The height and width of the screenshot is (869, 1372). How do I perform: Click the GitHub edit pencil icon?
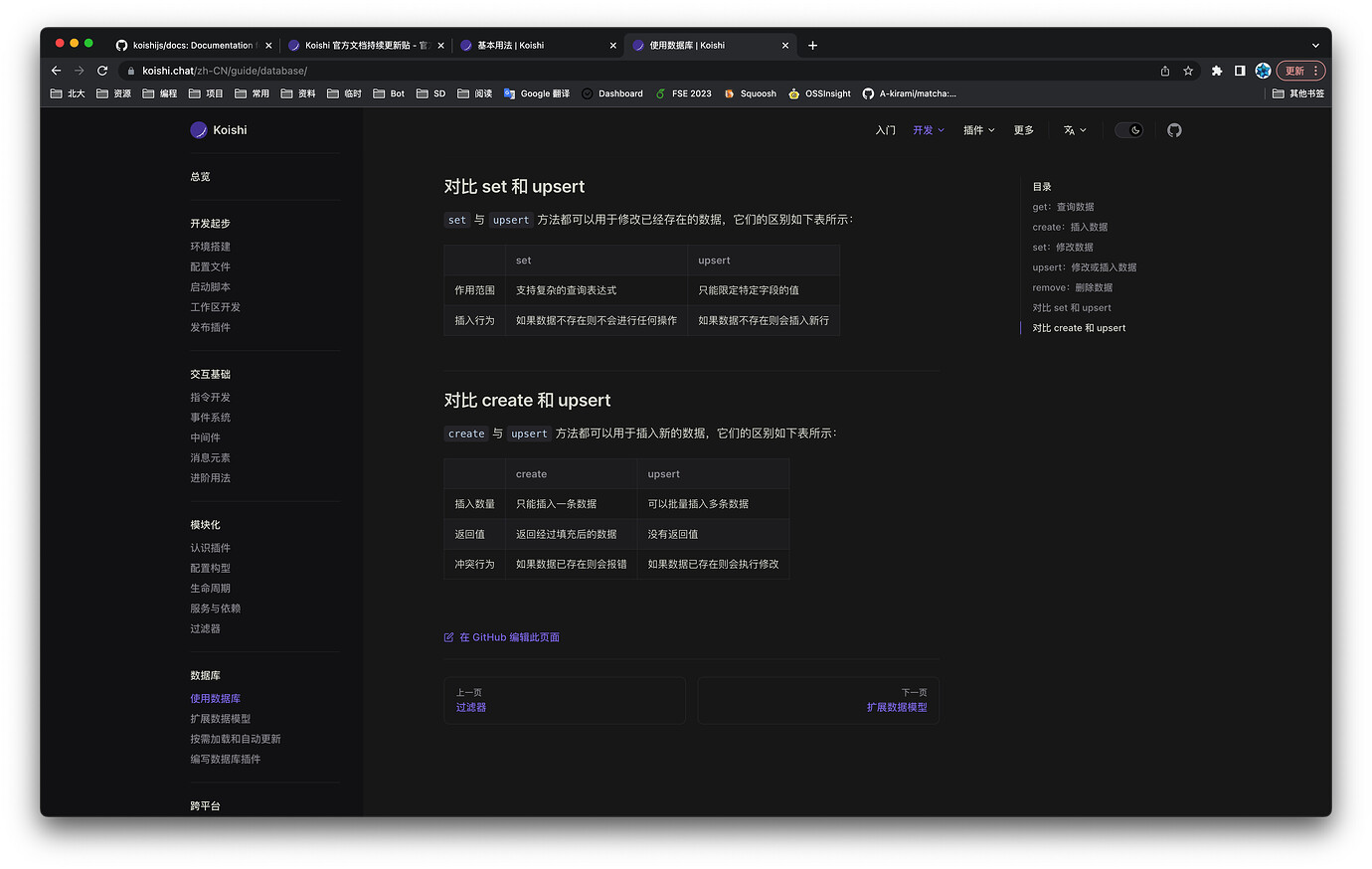pyautogui.click(x=448, y=636)
